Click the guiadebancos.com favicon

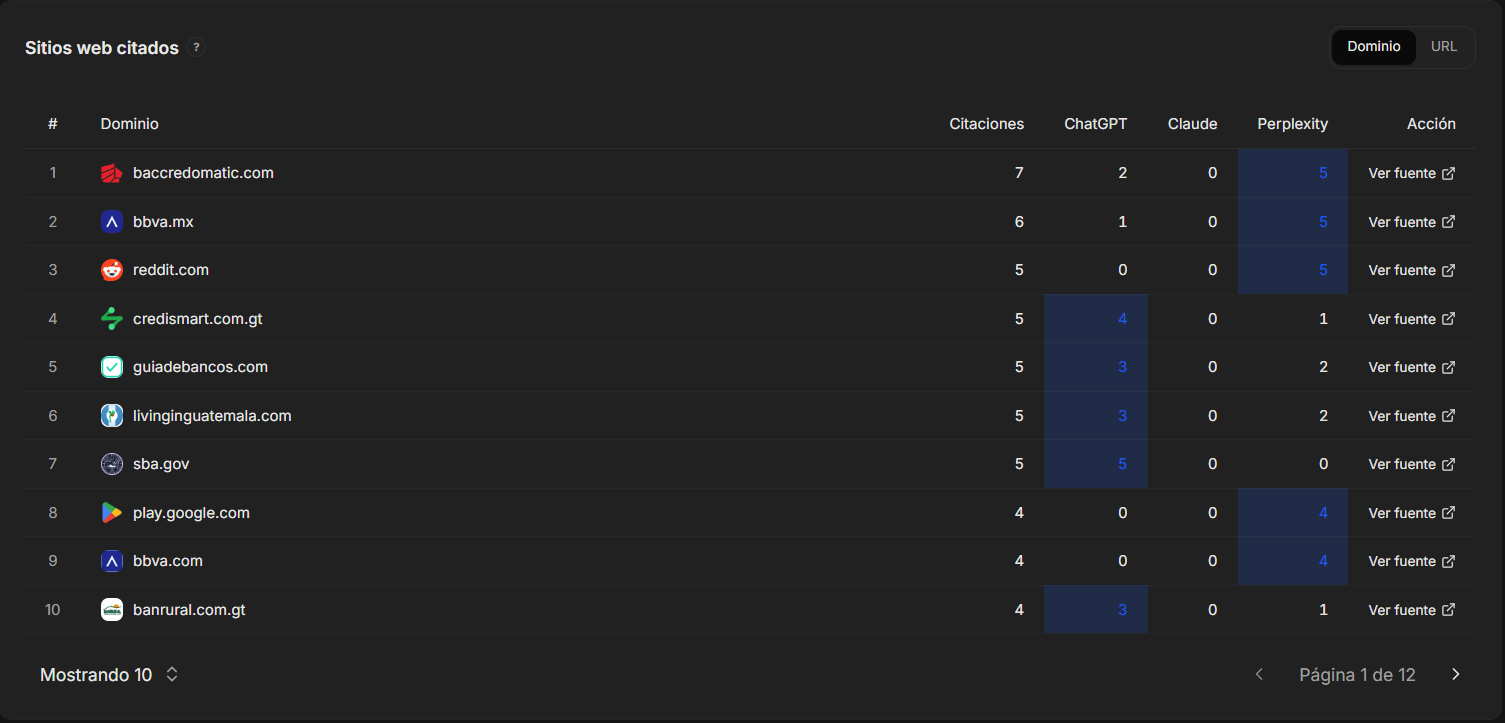click(x=112, y=367)
